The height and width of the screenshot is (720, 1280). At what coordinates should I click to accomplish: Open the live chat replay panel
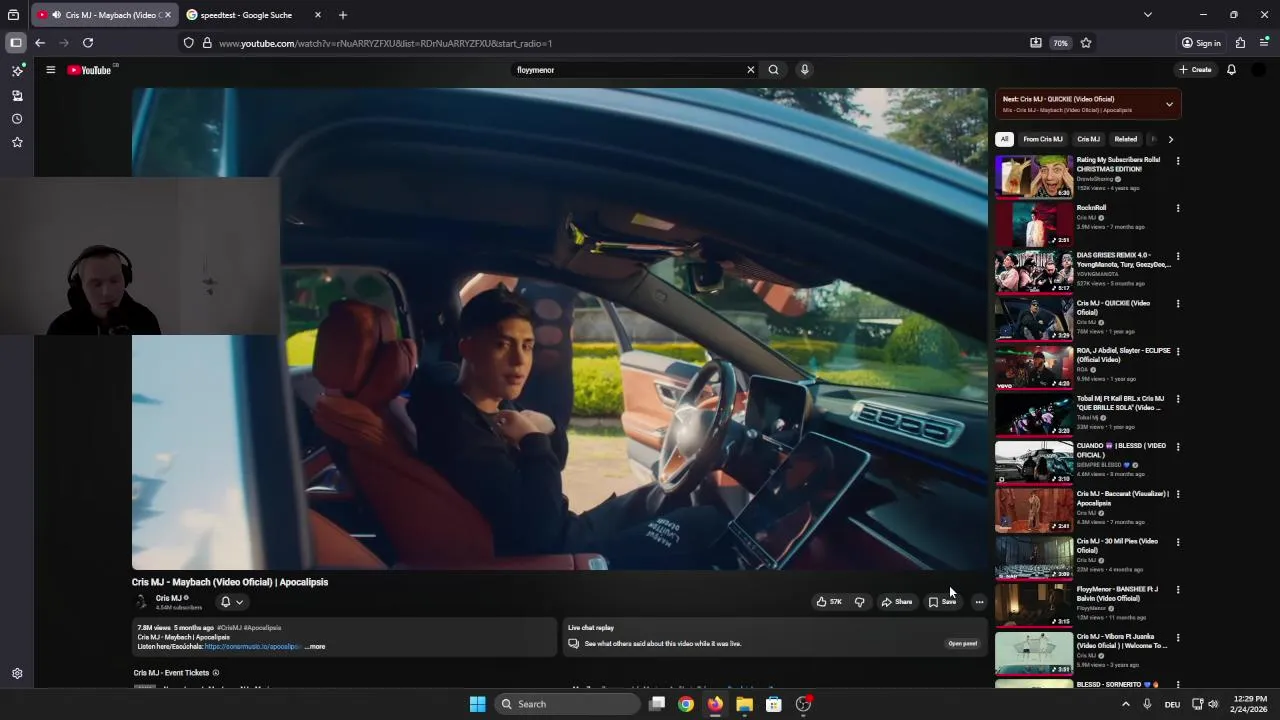tap(962, 644)
